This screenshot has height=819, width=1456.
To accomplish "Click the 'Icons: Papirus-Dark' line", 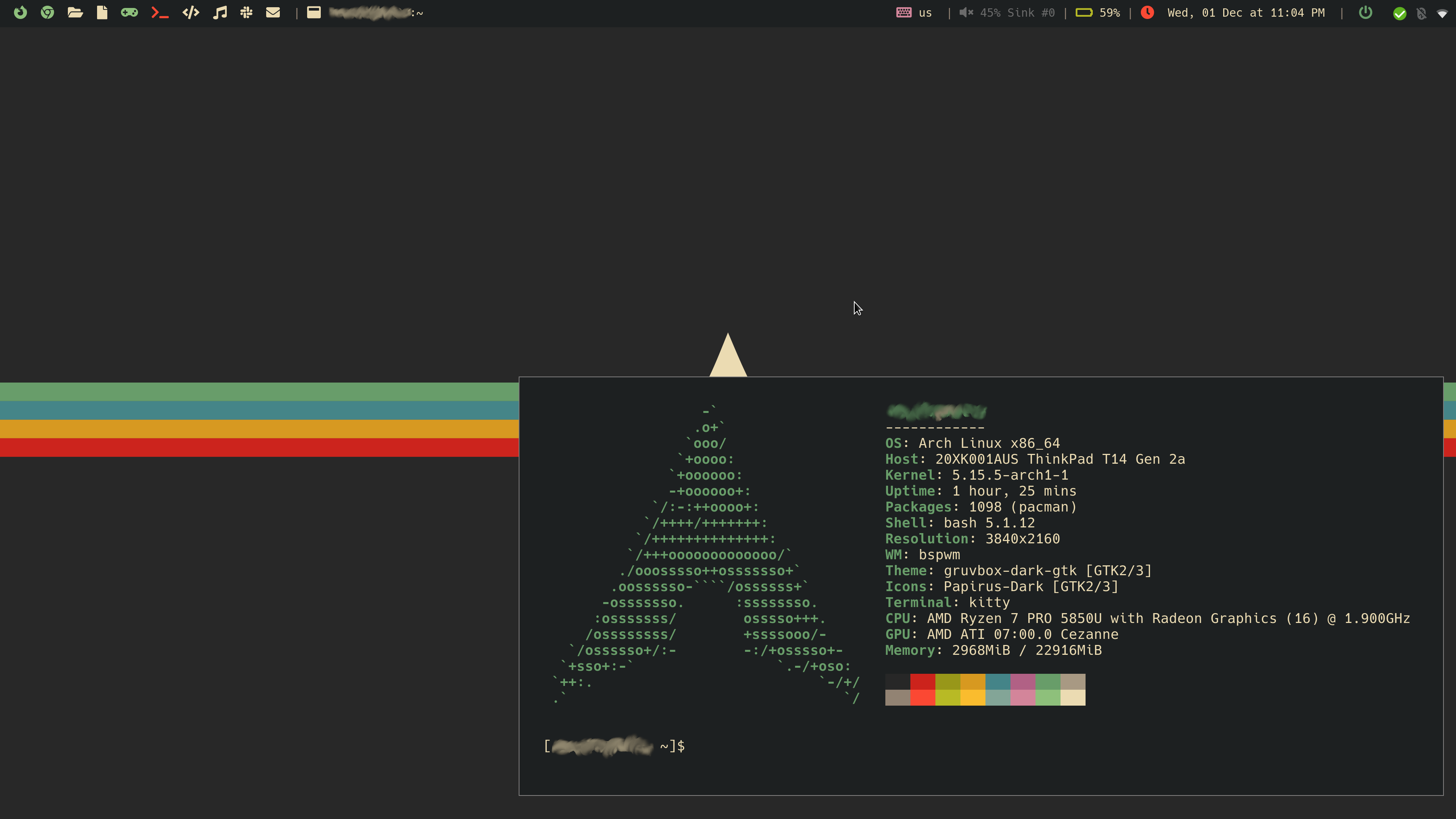I will (1002, 587).
